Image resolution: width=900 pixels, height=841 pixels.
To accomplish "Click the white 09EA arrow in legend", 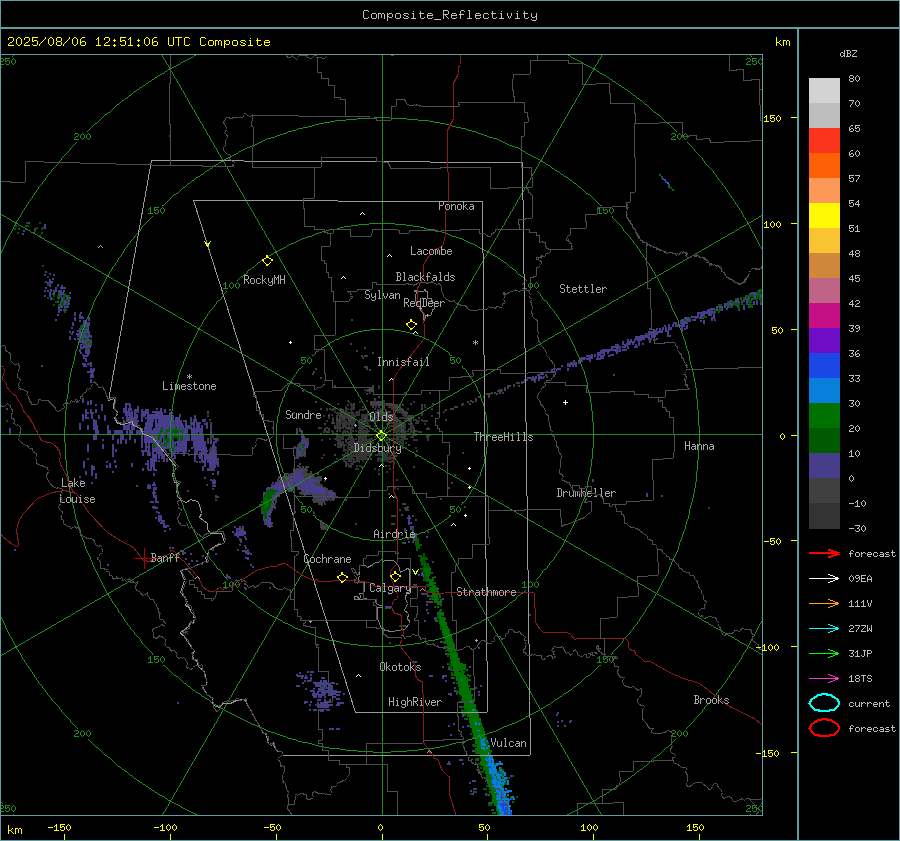I will click(824, 579).
